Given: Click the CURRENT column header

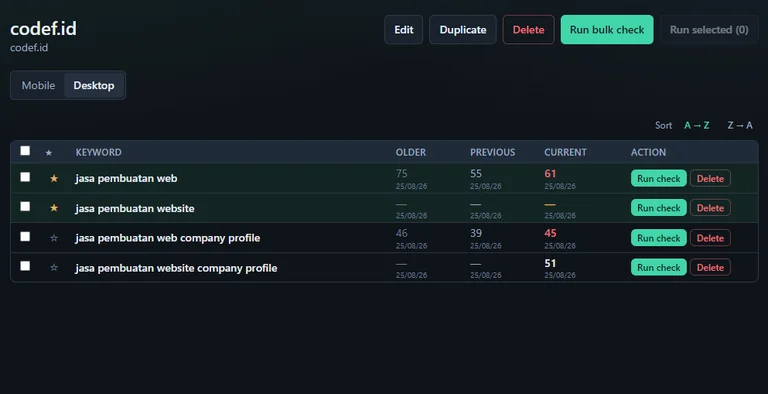Looking at the screenshot, I should [565, 152].
